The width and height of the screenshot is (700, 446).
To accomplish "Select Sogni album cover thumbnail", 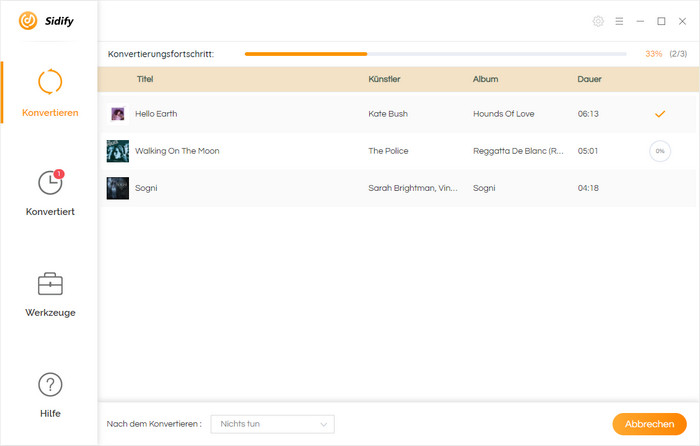I will tap(118, 188).
